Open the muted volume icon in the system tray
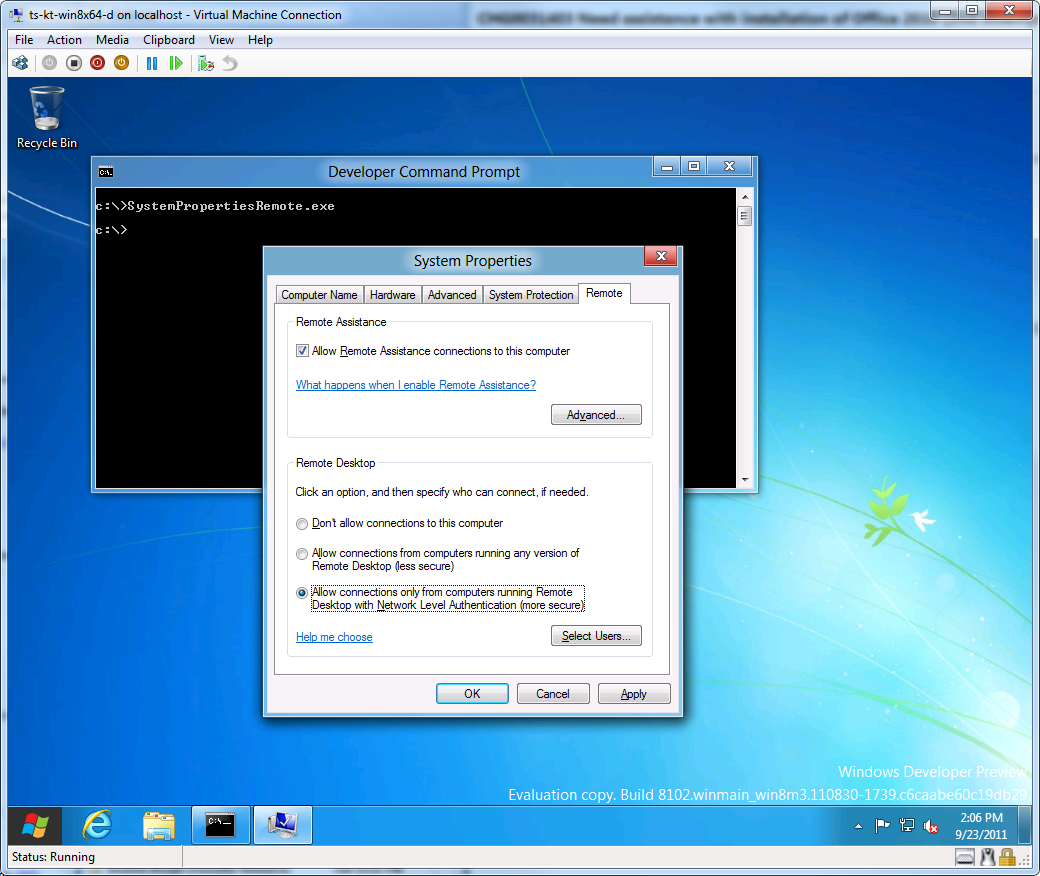Image resolution: width=1040 pixels, height=876 pixels. tap(930, 826)
